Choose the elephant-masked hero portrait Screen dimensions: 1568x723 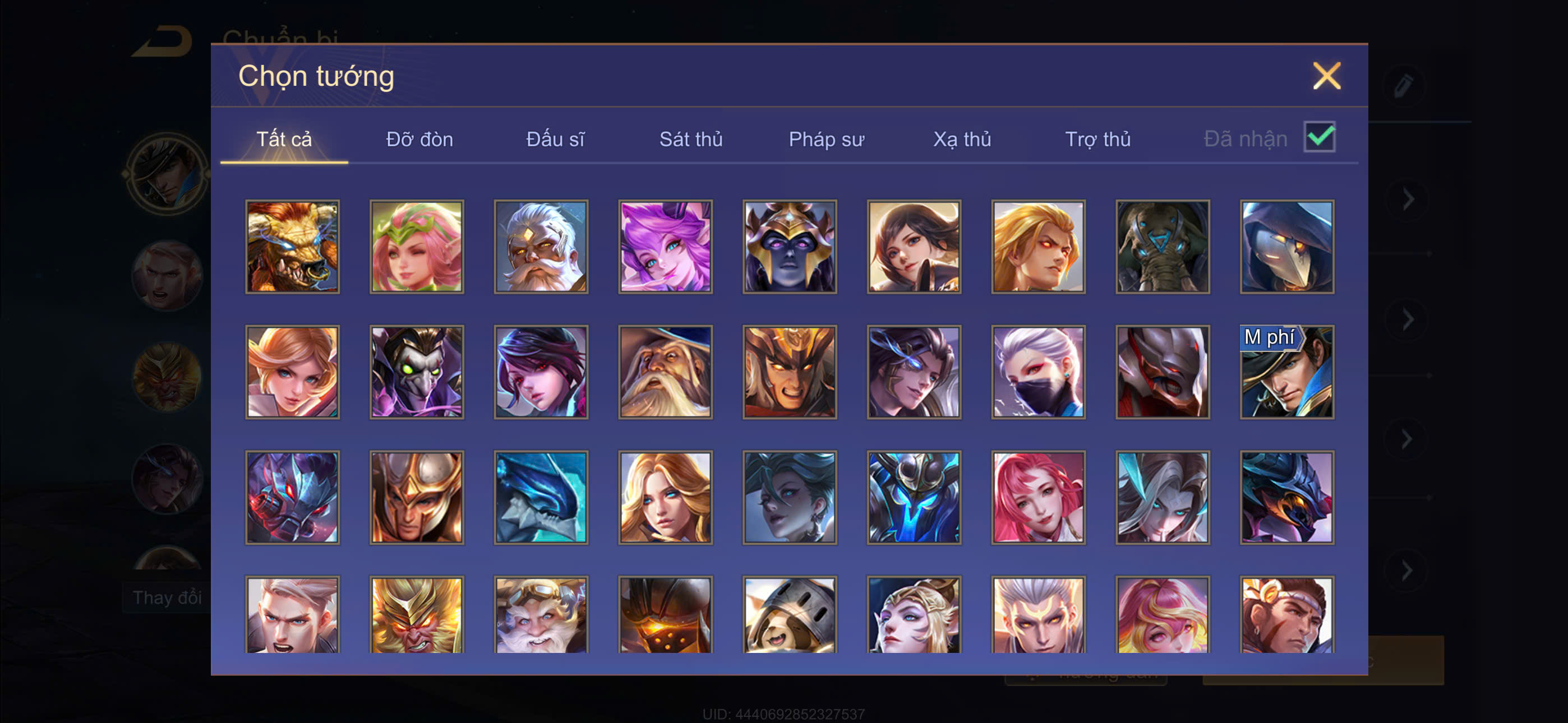(x=1163, y=247)
